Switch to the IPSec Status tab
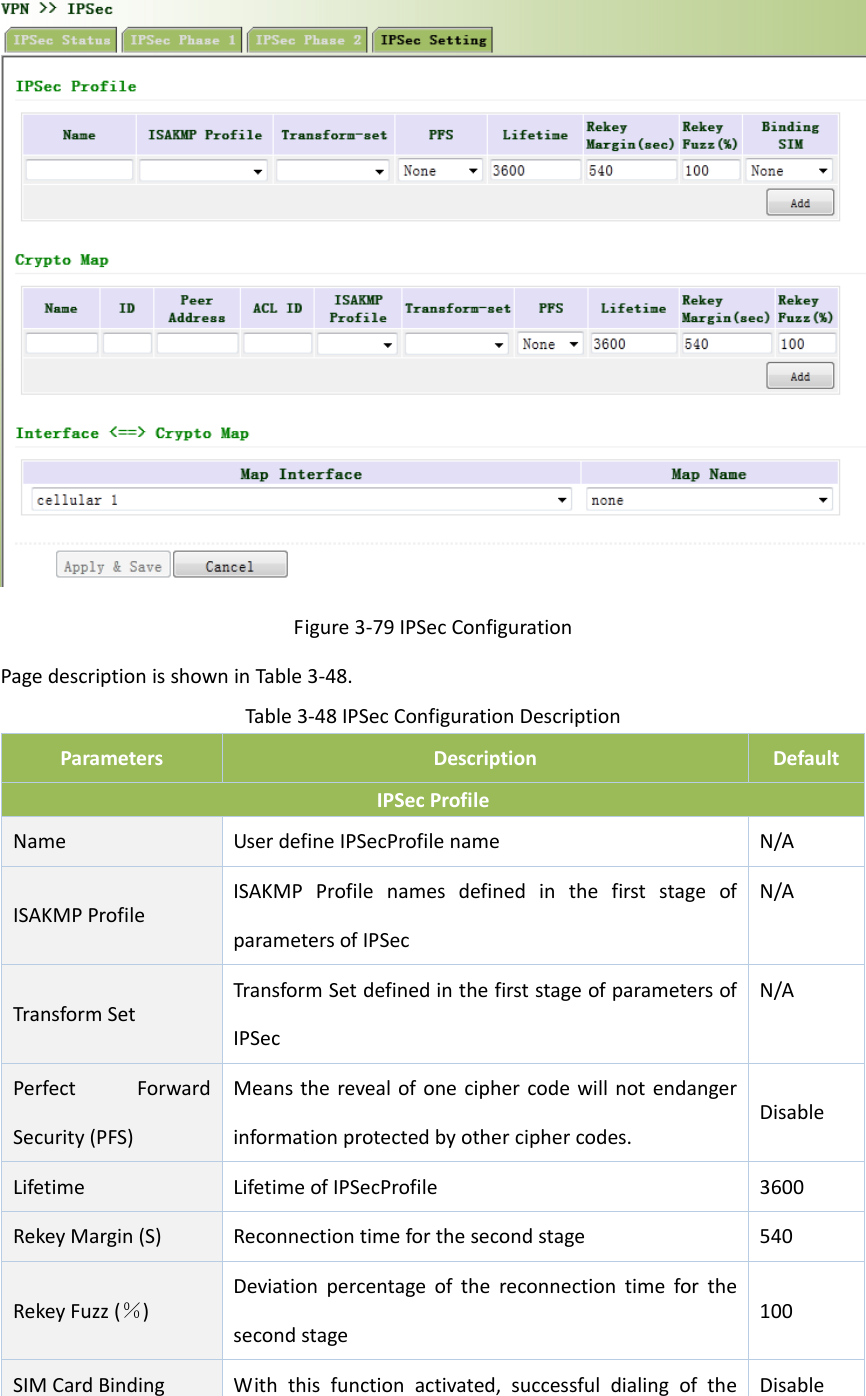Image resolution: width=866 pixels, height=1396 pixels. pyautogui.click(x=60, y=39)
